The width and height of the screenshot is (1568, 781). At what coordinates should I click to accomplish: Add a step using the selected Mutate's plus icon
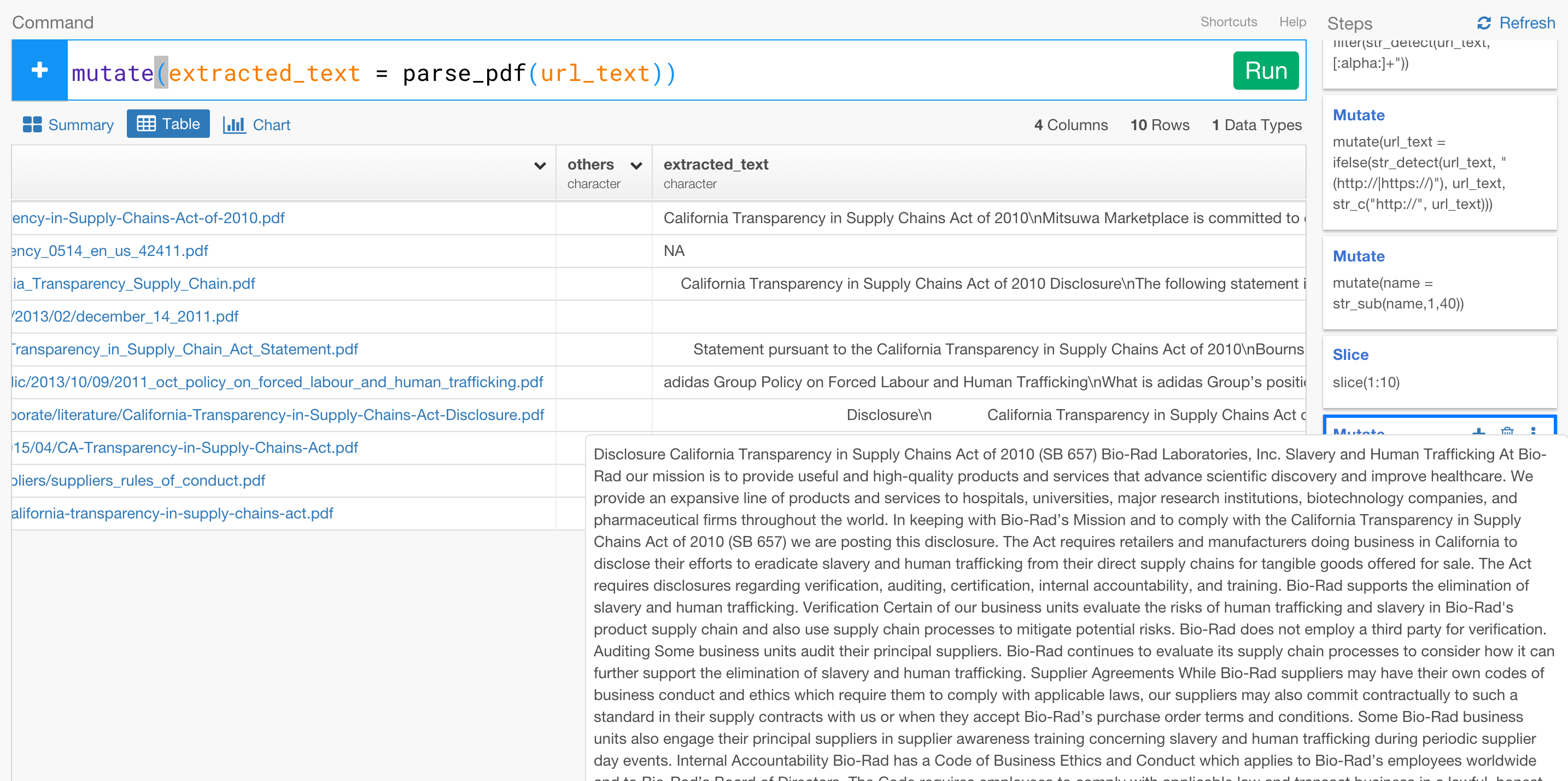click(x=1478, y=430)
